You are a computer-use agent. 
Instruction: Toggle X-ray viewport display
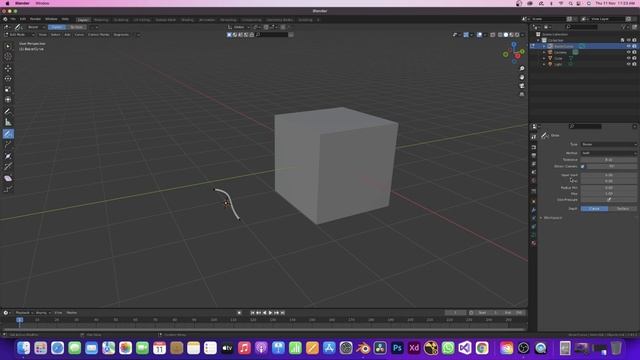(x=493, y=35)
